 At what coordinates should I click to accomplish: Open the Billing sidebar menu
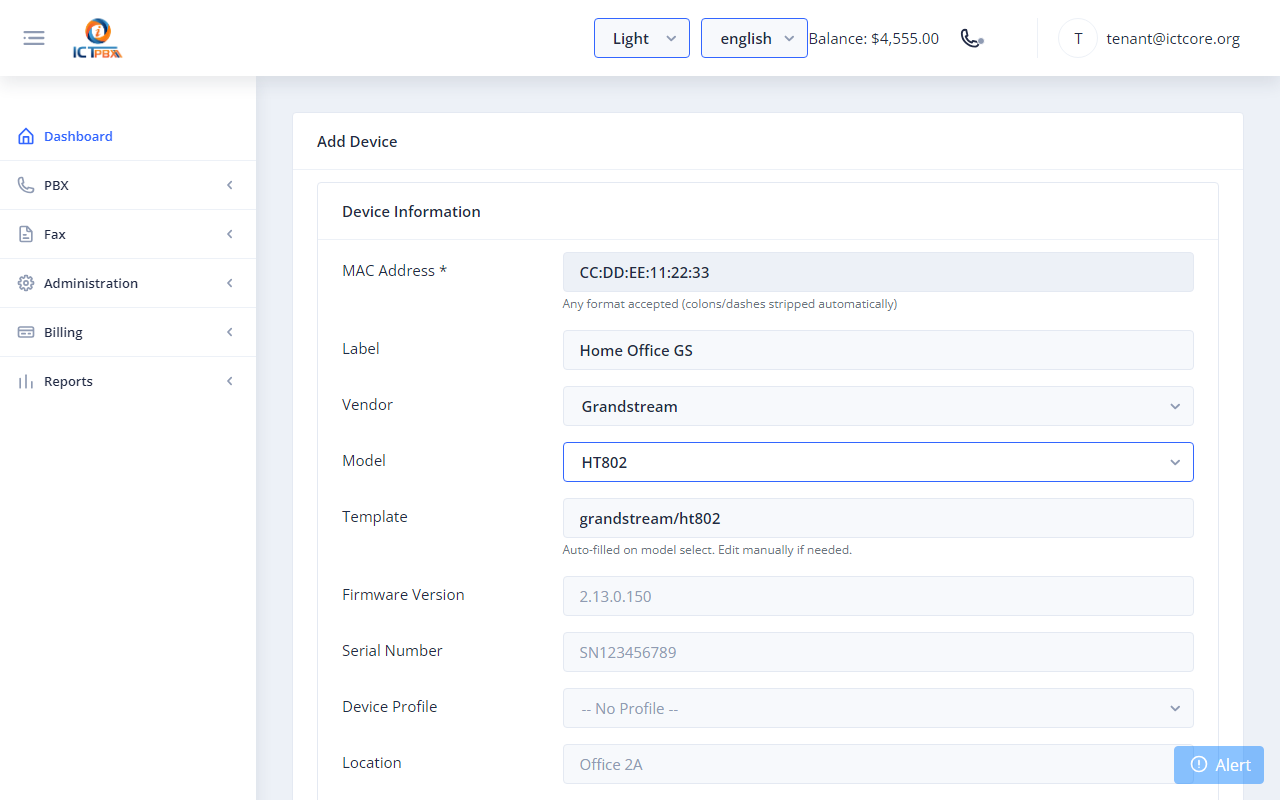point(128,332)
